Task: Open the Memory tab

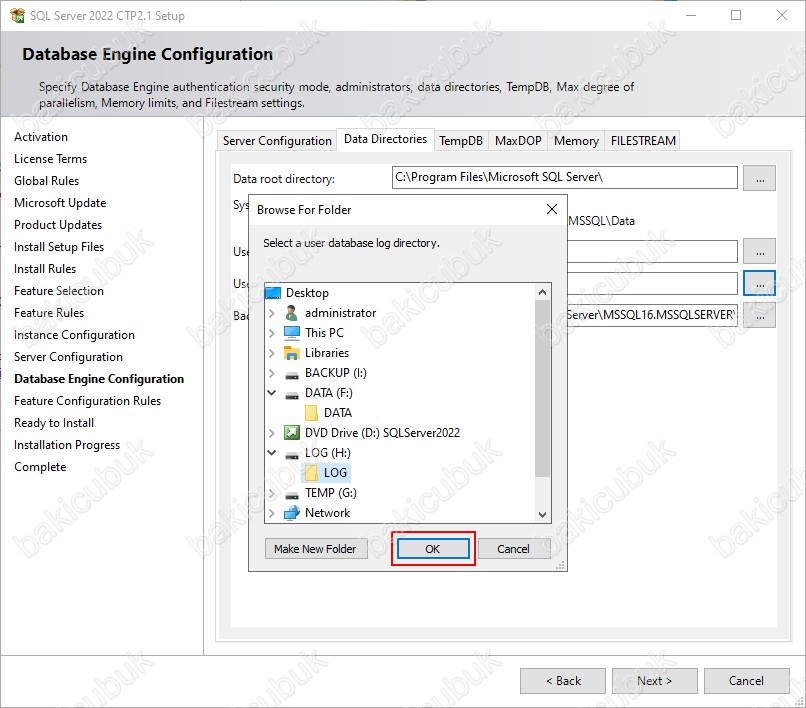Action: (576, 141)
